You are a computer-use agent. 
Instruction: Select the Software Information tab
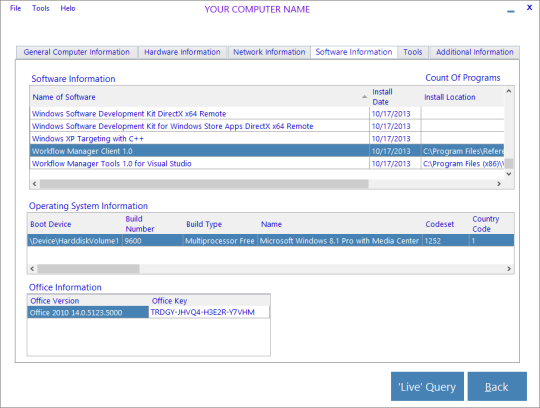[354, 52]
